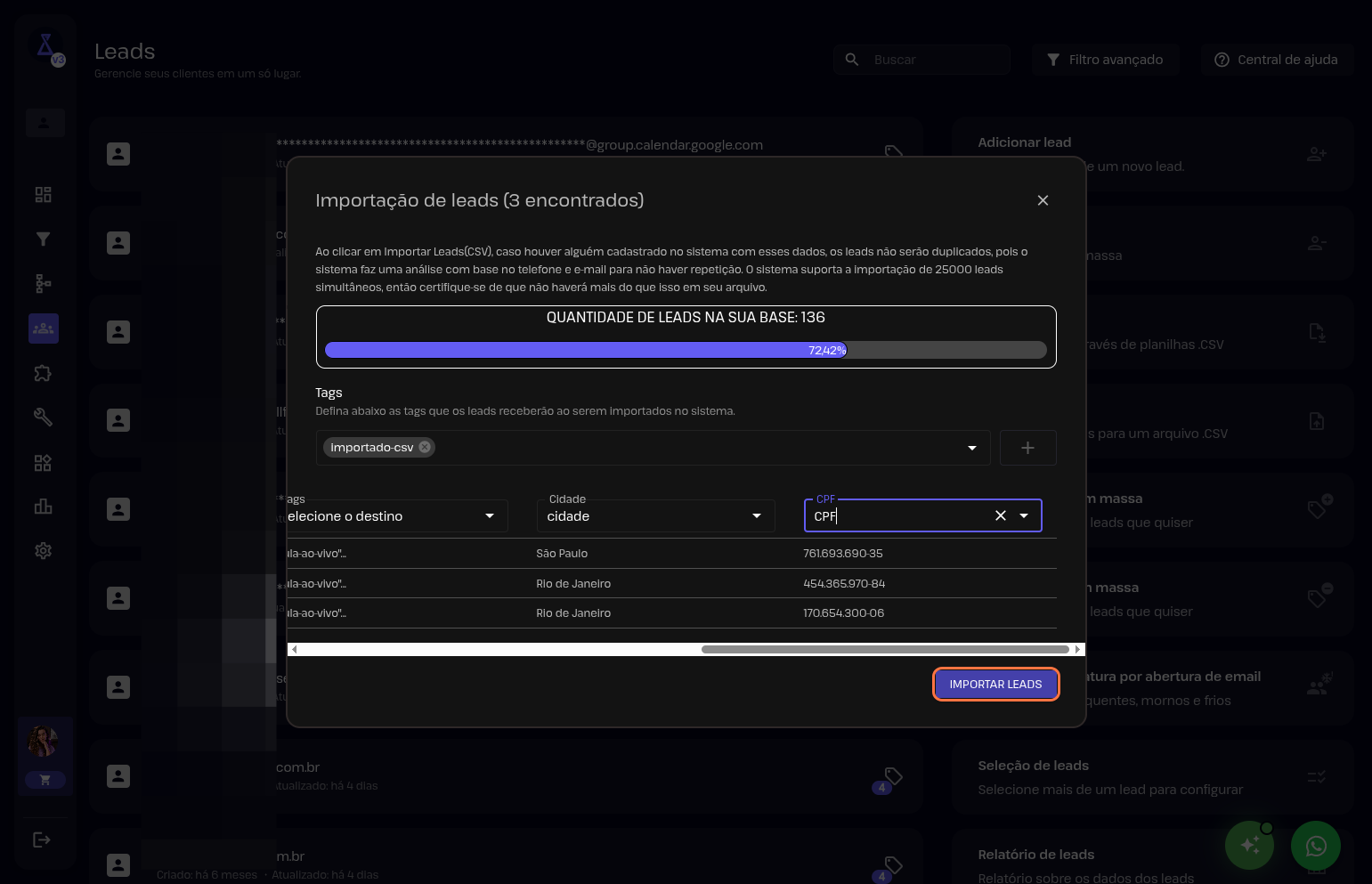
Task: Open the WhatsApp floating chat button
Action: [1315, 846]
